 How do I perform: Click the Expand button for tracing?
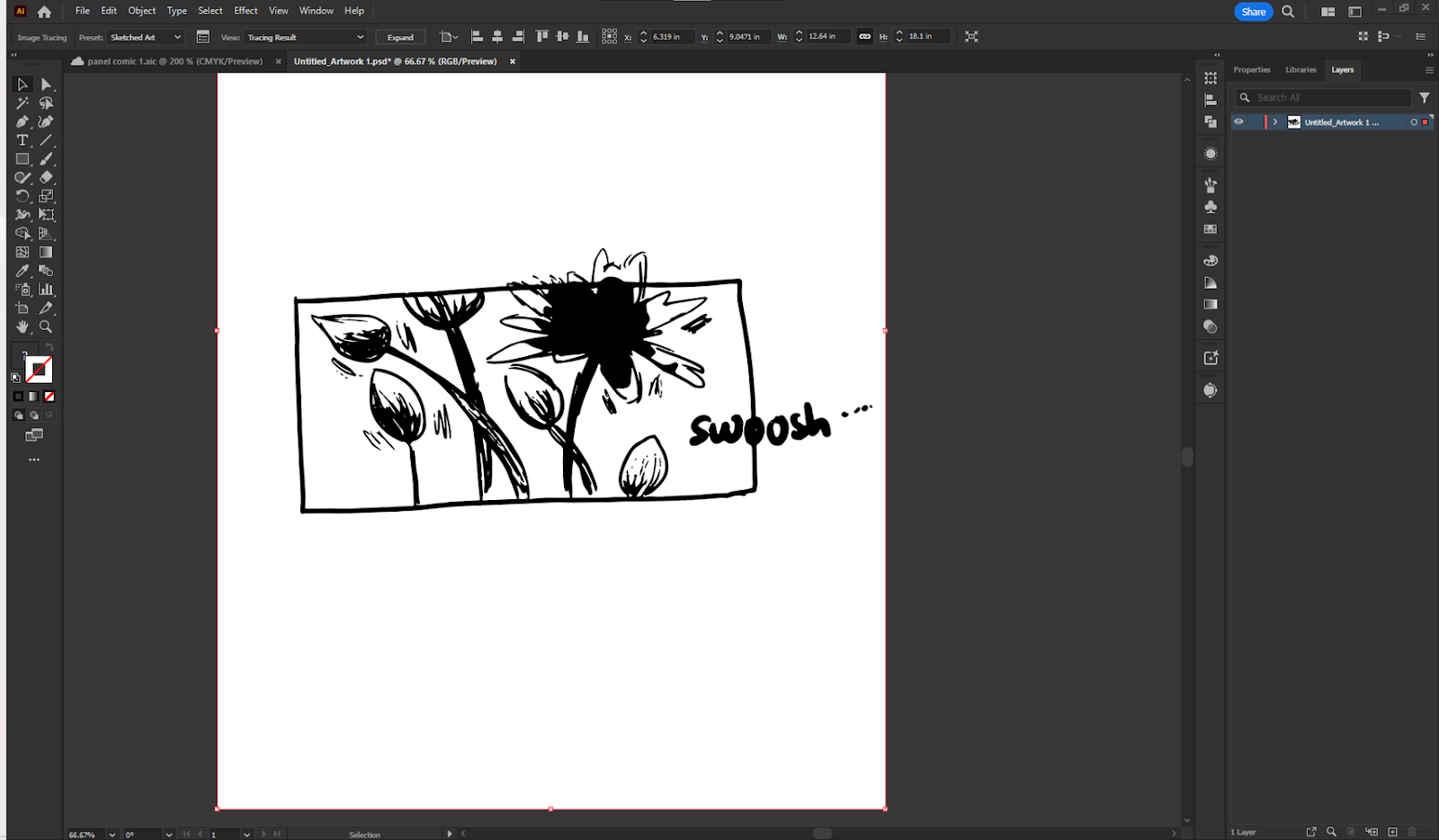(400, 37)
